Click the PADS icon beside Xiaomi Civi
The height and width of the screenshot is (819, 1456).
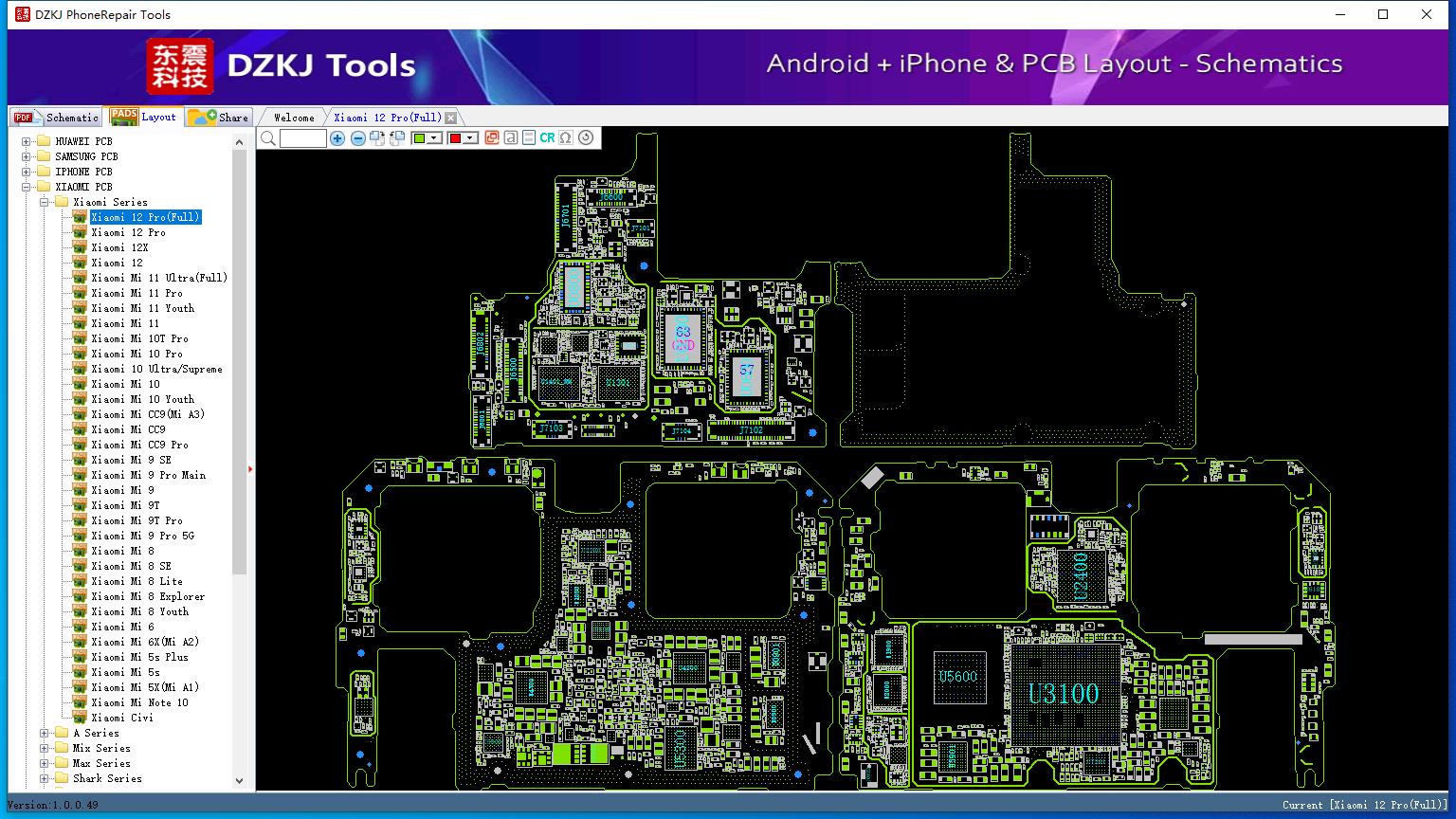(80, 718)
